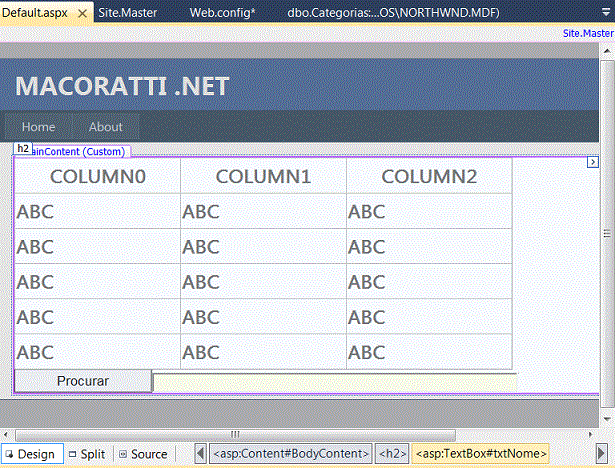Viewport: 615px width, 468px height.
Task: Click the horizontal scrollbar left arrow
Action: 5,434
